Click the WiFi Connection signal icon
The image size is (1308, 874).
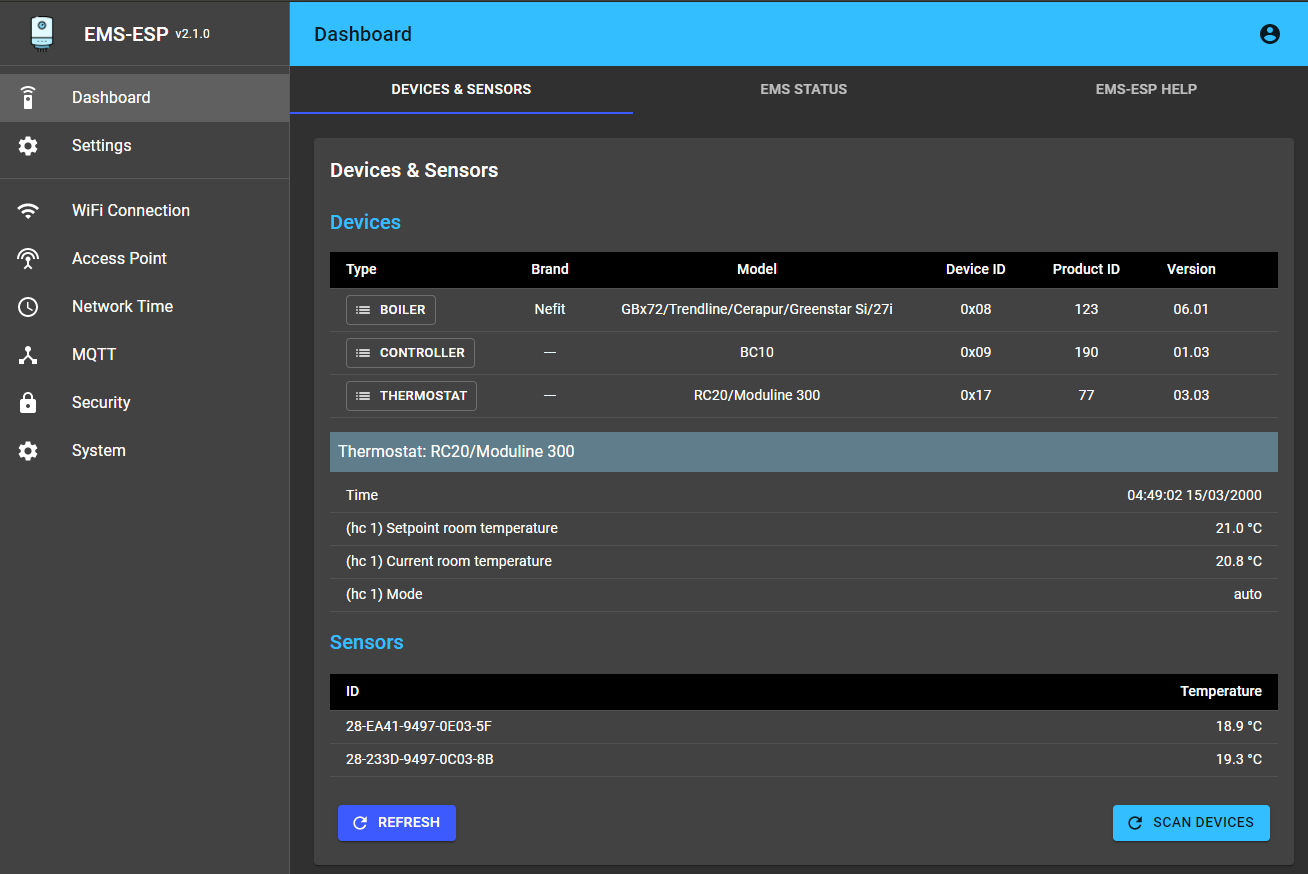pyautogui.click(x=28, y=211)
